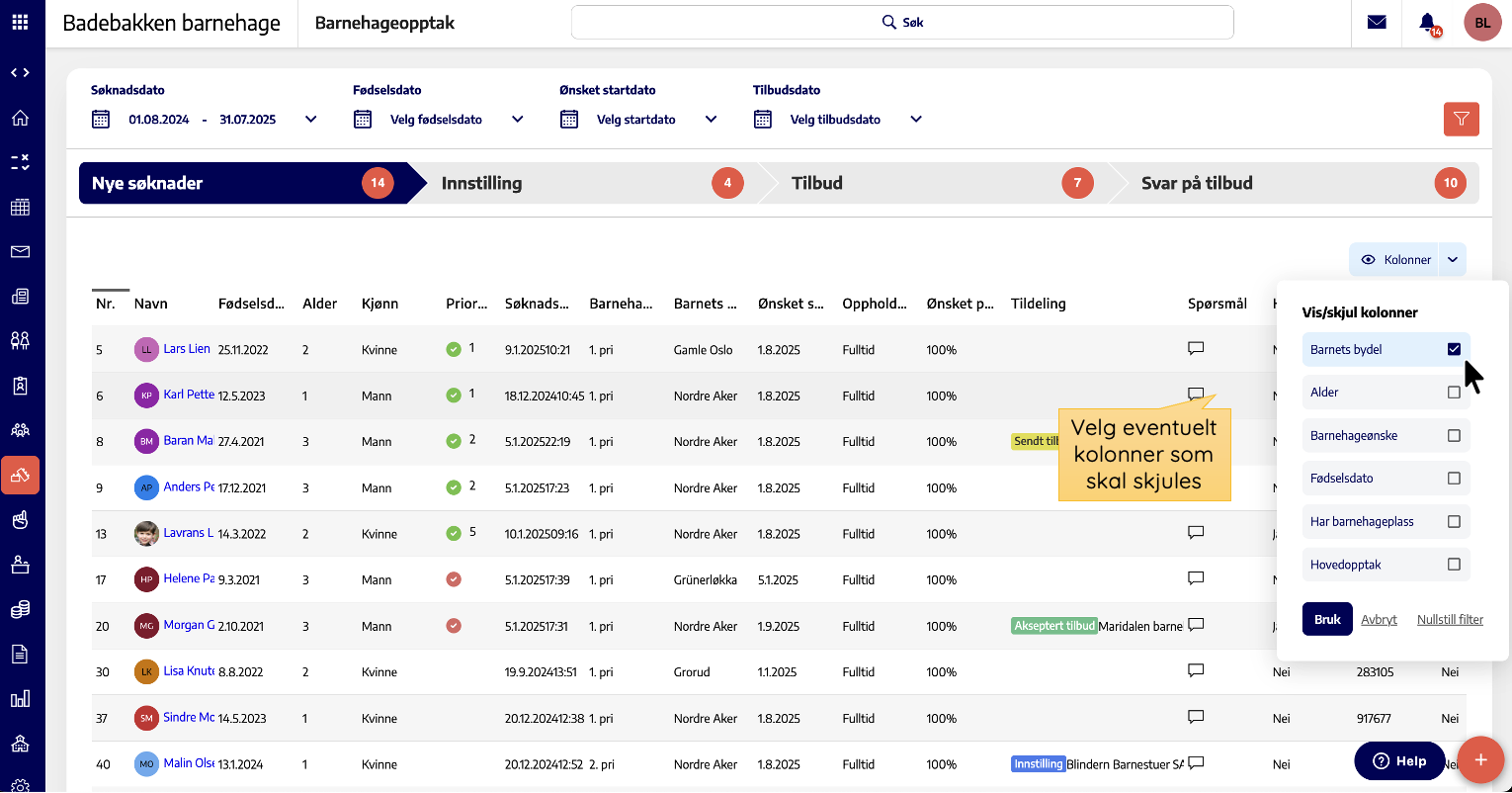Screen dimensions: 1512x793
Task: Open the app launcher grid icon
Action: click(20, 23)
